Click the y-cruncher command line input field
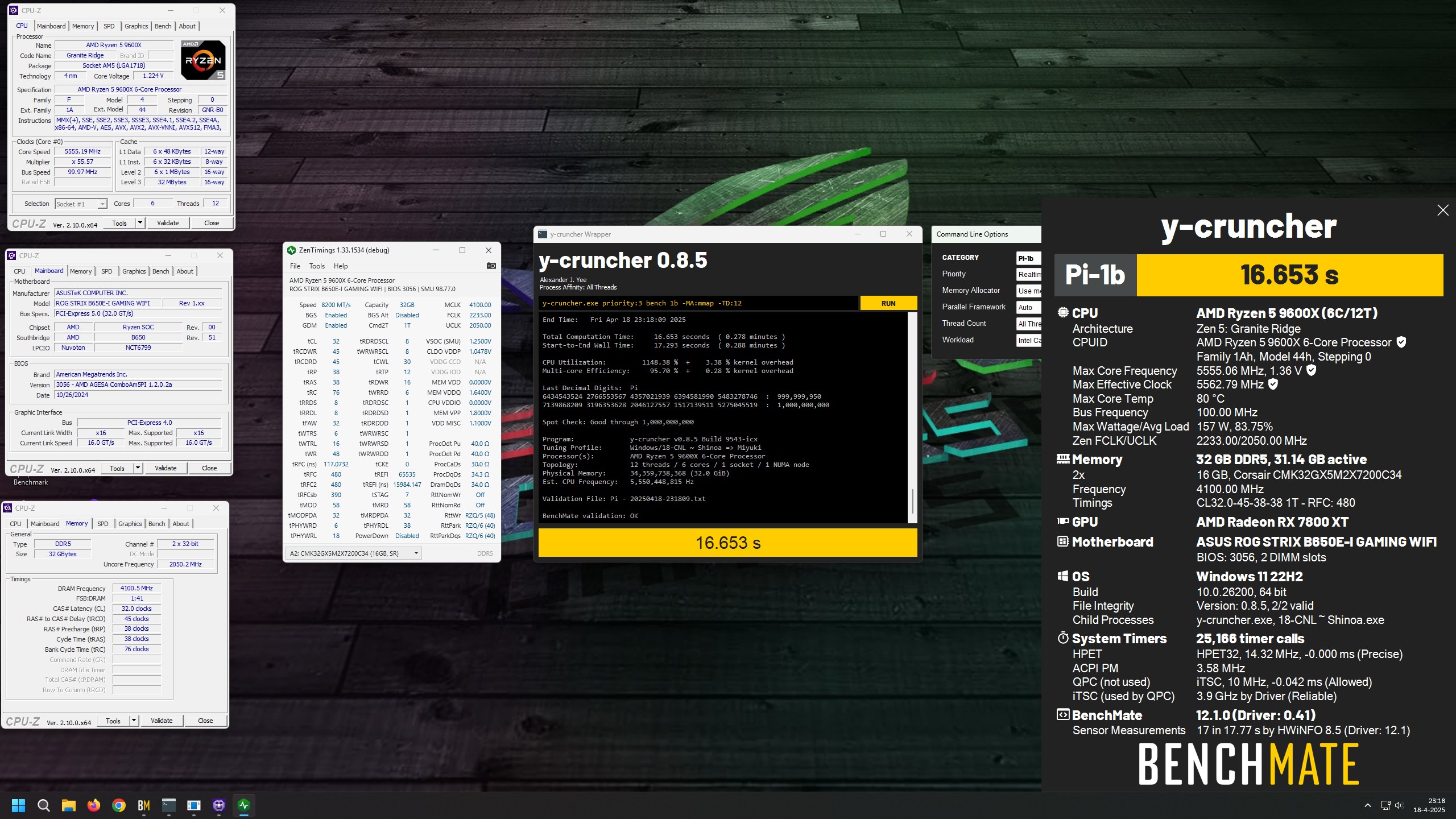The height and width of the screenshot is (819, 1456). coord(698,303)
